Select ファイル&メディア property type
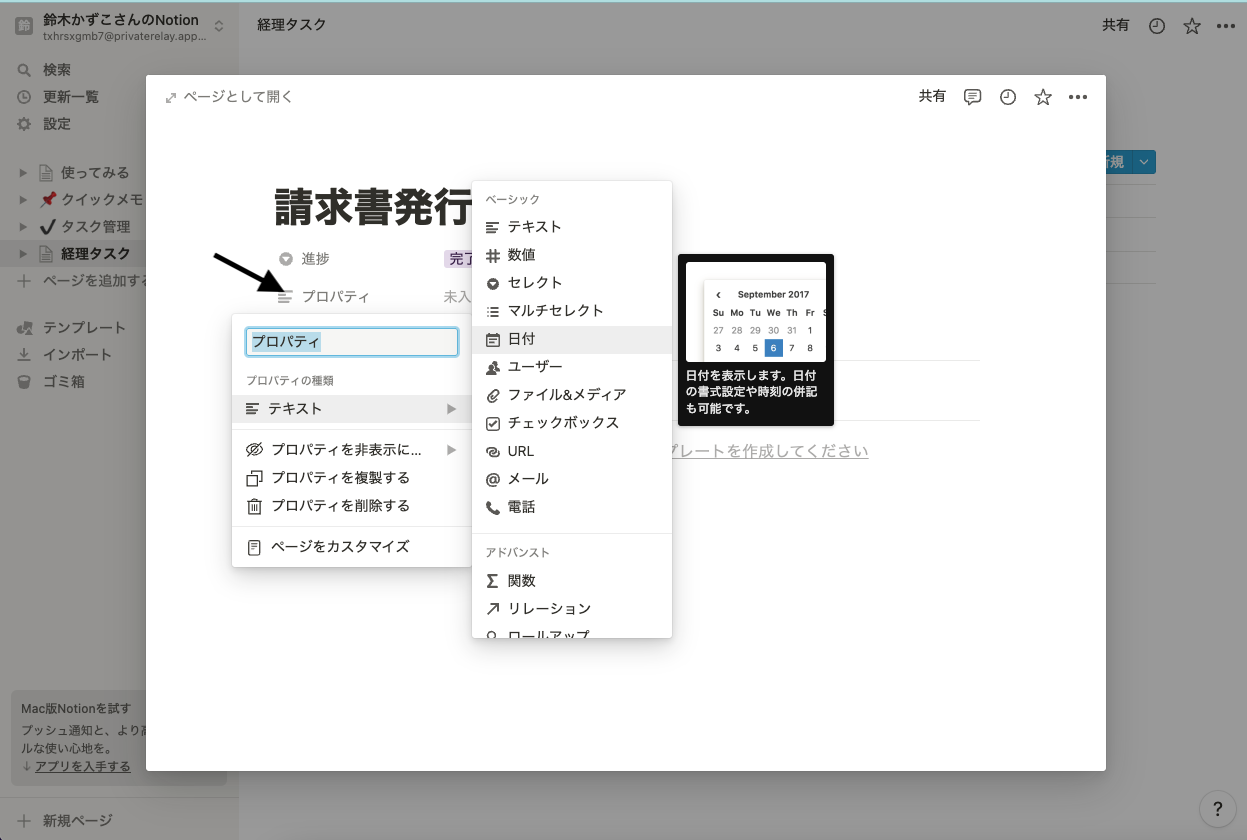 point(572,395)
